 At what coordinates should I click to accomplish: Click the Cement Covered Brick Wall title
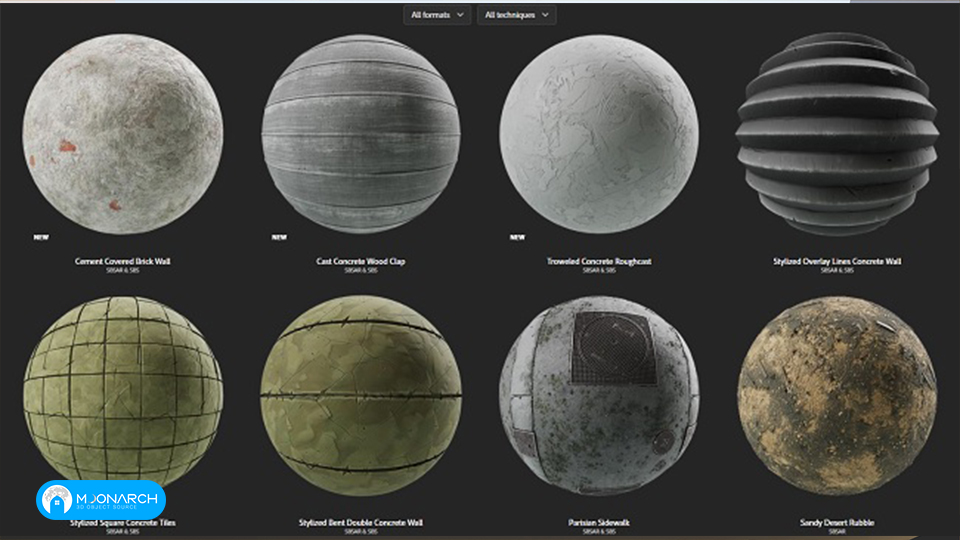122,261
